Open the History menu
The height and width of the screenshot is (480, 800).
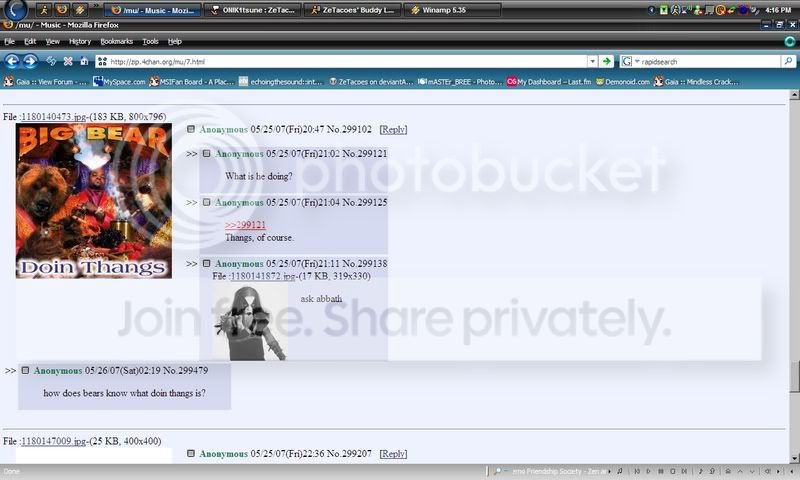point(80,41)
